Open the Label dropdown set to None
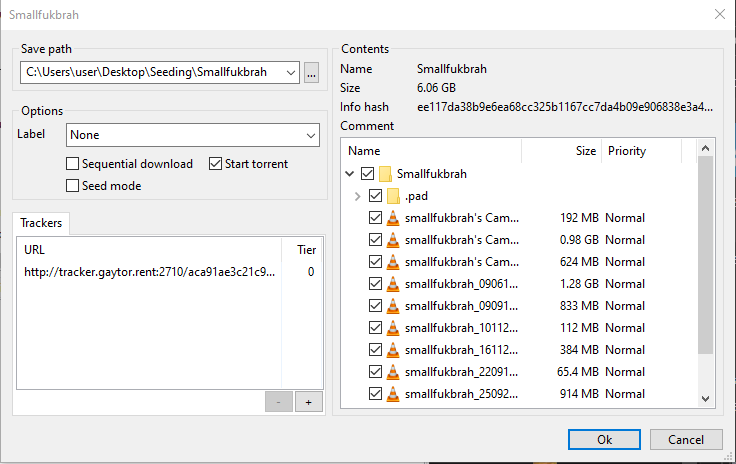 pos(311,135)
